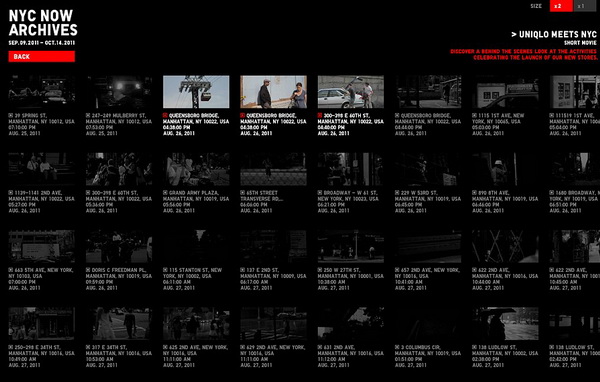
Task: Switch thumbnail size to x2
Action: 561,6
